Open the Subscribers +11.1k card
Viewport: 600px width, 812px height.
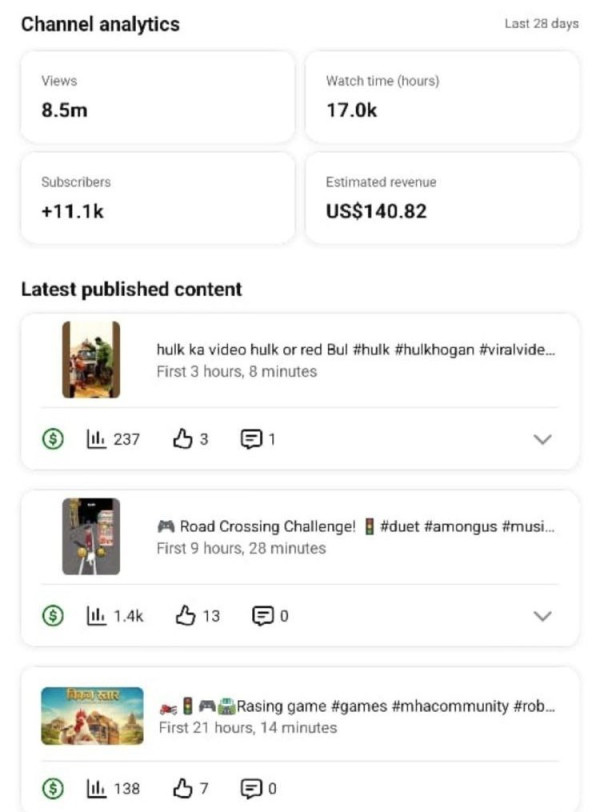pos(158,198)
